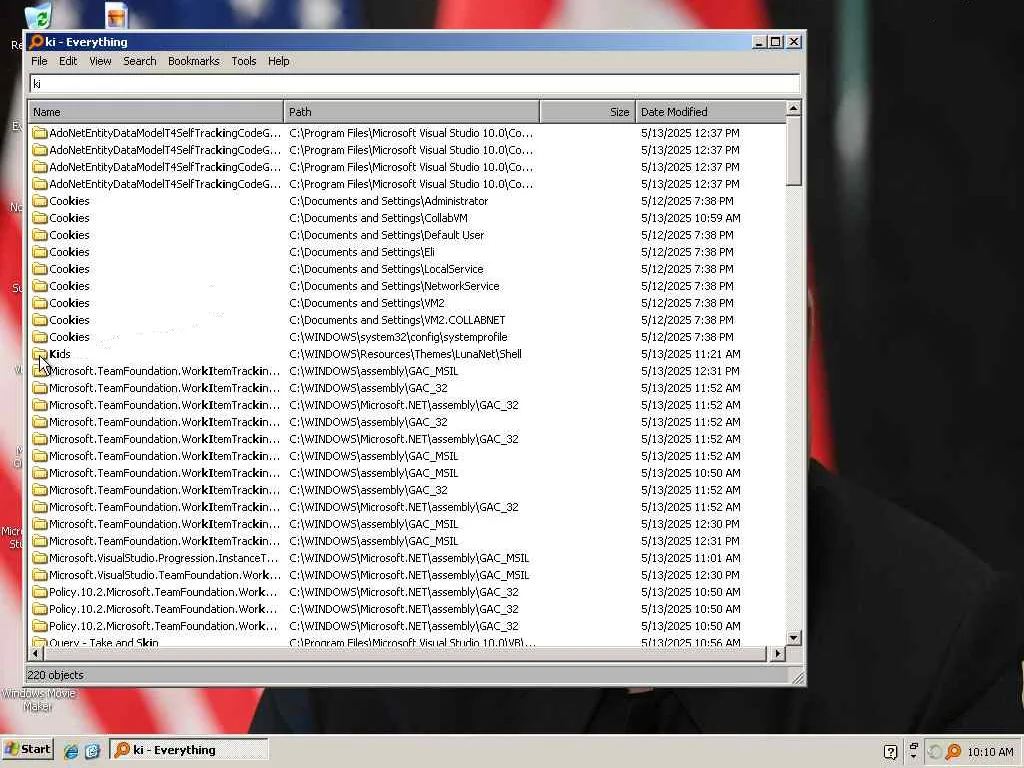Click the second quick launch icon
This screenshot has height=768, width=1024.
92,750
